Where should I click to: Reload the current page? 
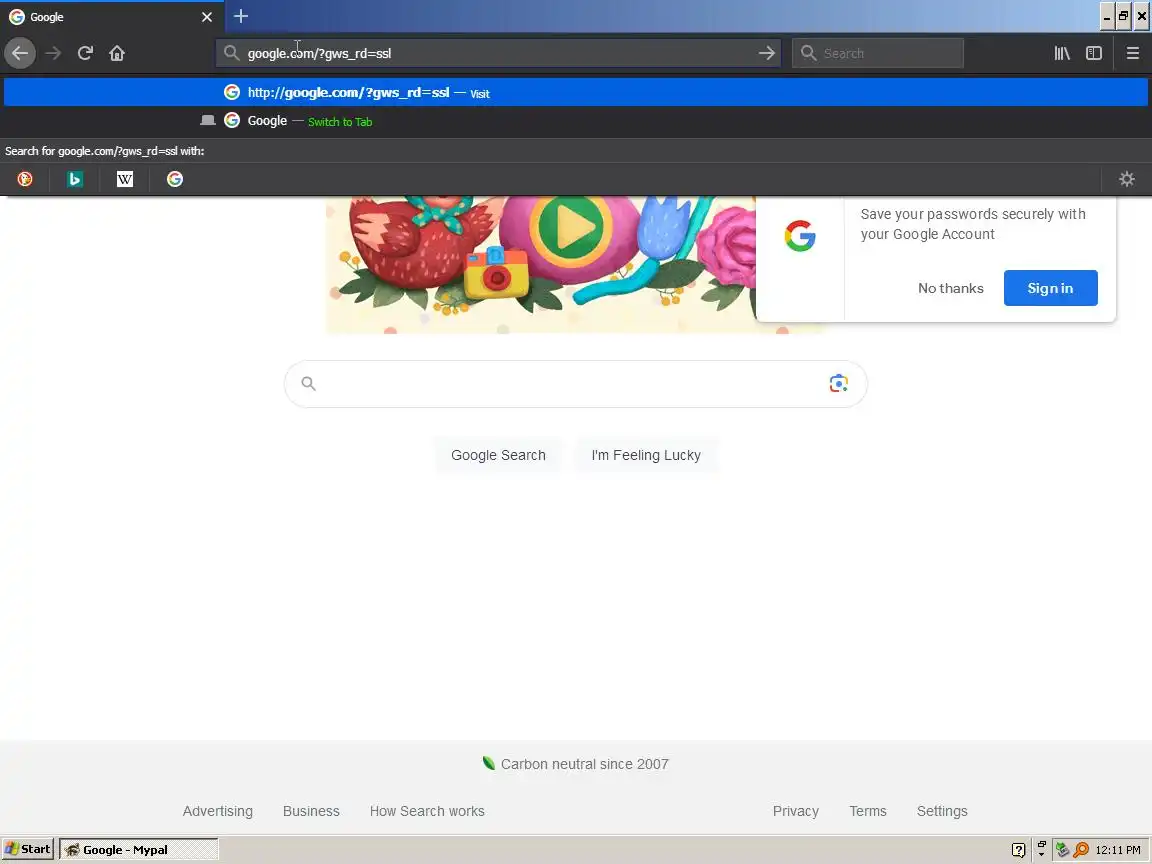tap(85, 53)
